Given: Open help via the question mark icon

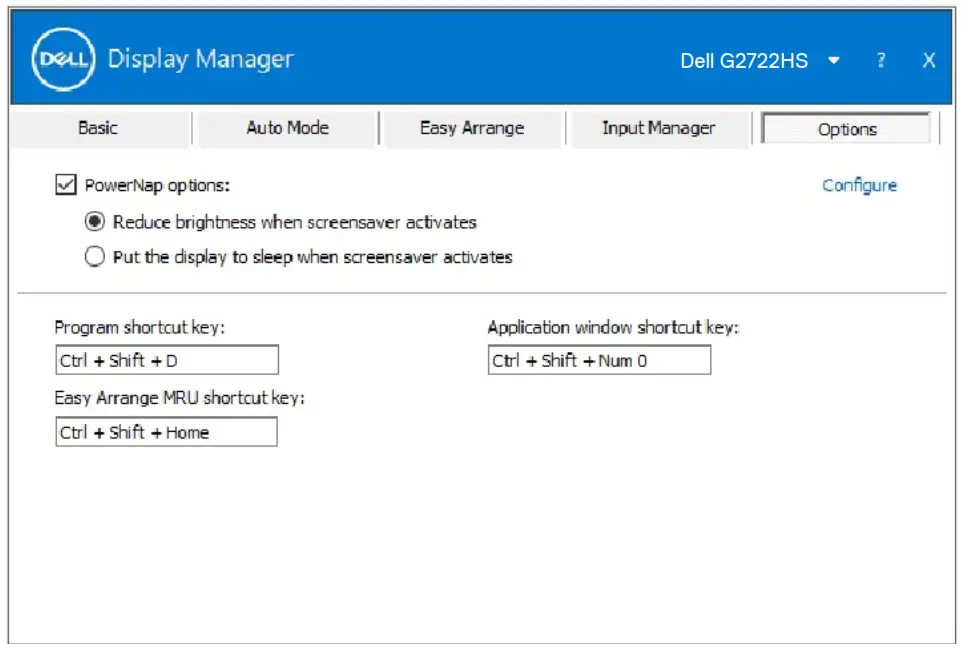Looking at the screenshot, I should [881, 60].
